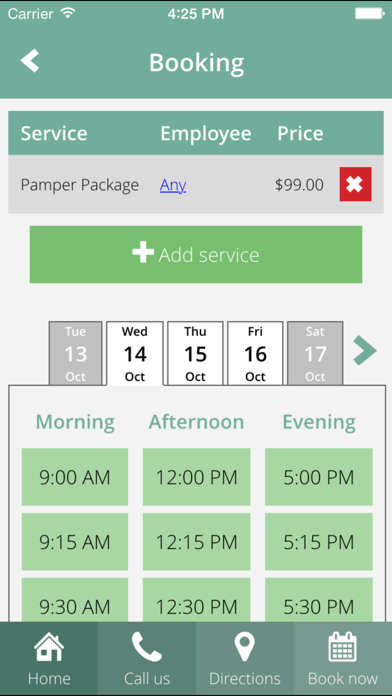Remove Pamper Package with red X

click(x=355, y=184)
